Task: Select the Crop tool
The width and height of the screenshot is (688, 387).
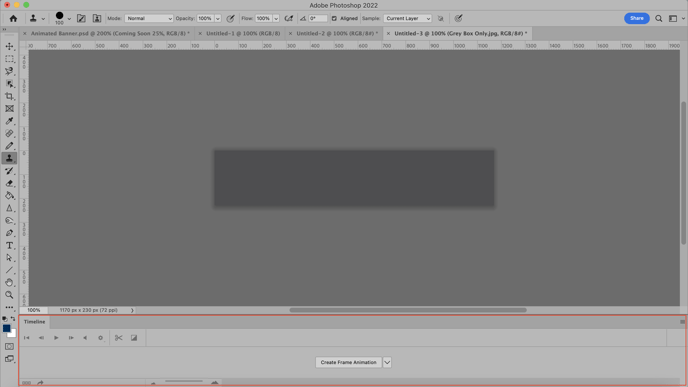Action: 9,96
